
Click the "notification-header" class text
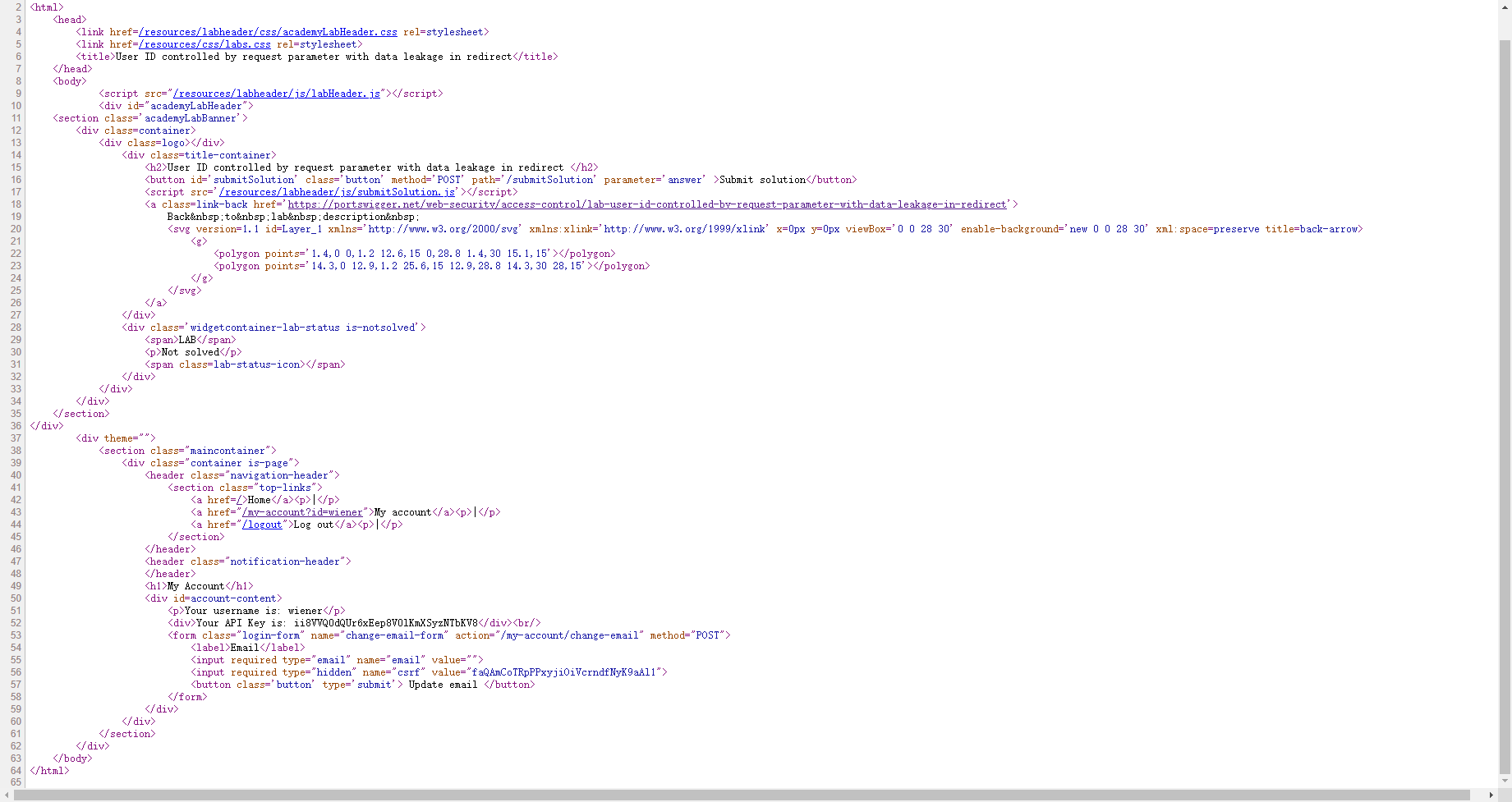[x=284, y=561]
